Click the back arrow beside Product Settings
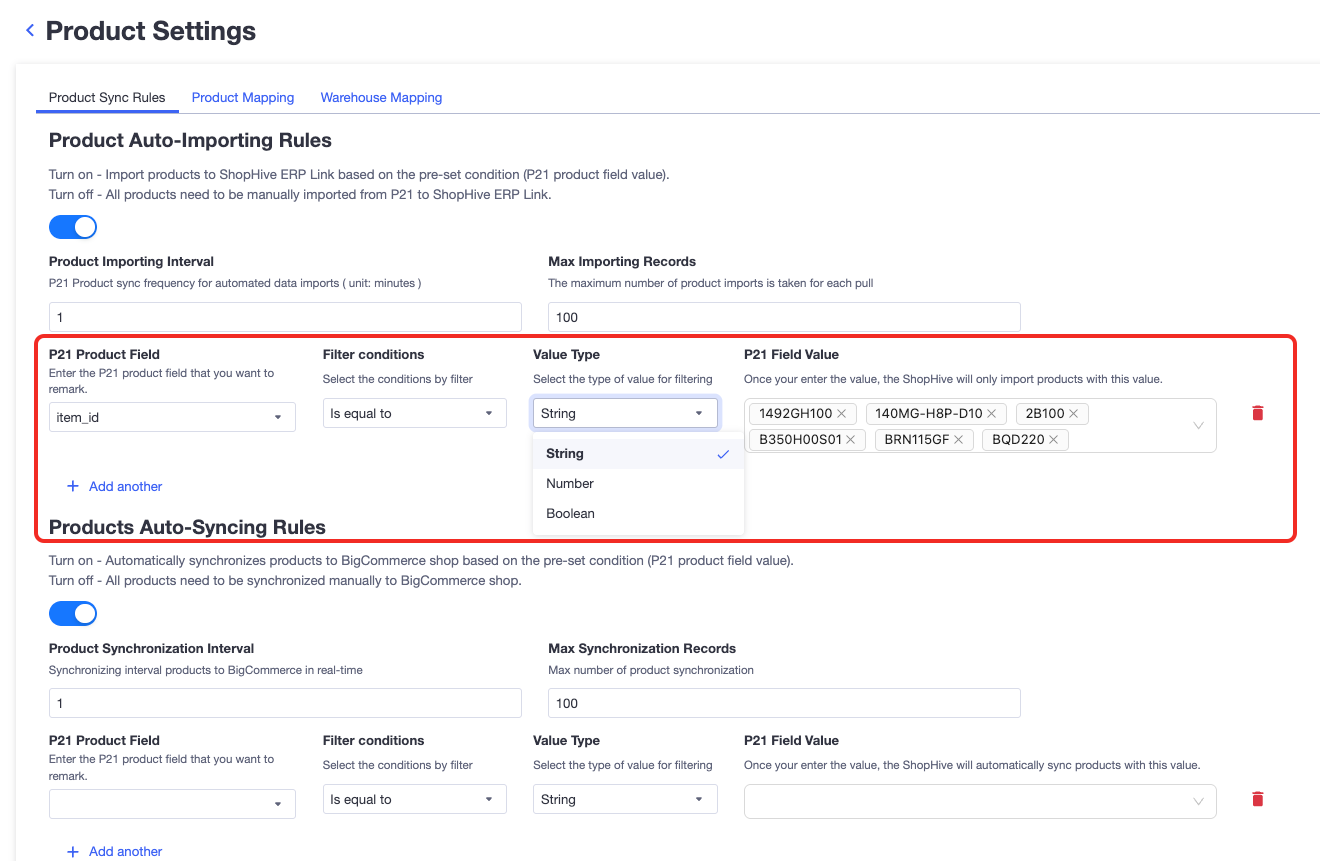The image size is (1320, 861). pyautogui.click(x=30, y=31)
